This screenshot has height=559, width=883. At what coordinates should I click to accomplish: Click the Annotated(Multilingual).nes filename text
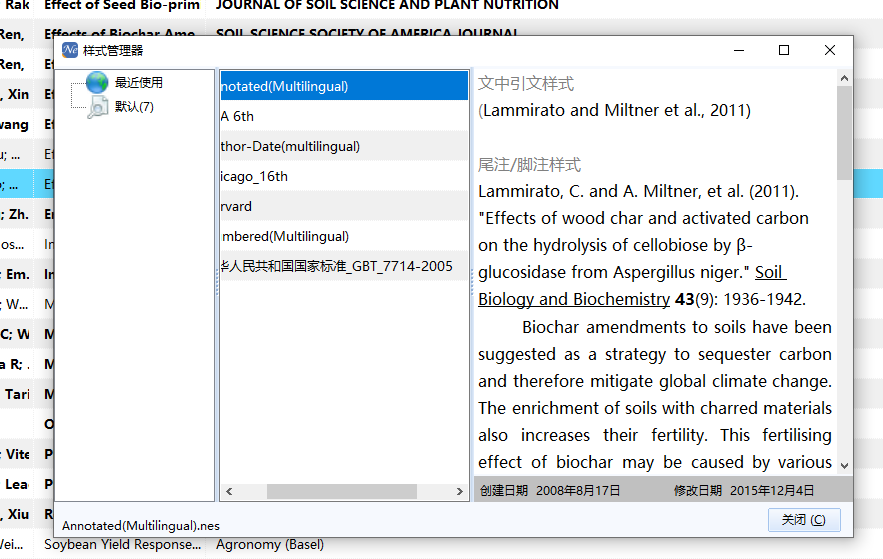click(141, 526)
